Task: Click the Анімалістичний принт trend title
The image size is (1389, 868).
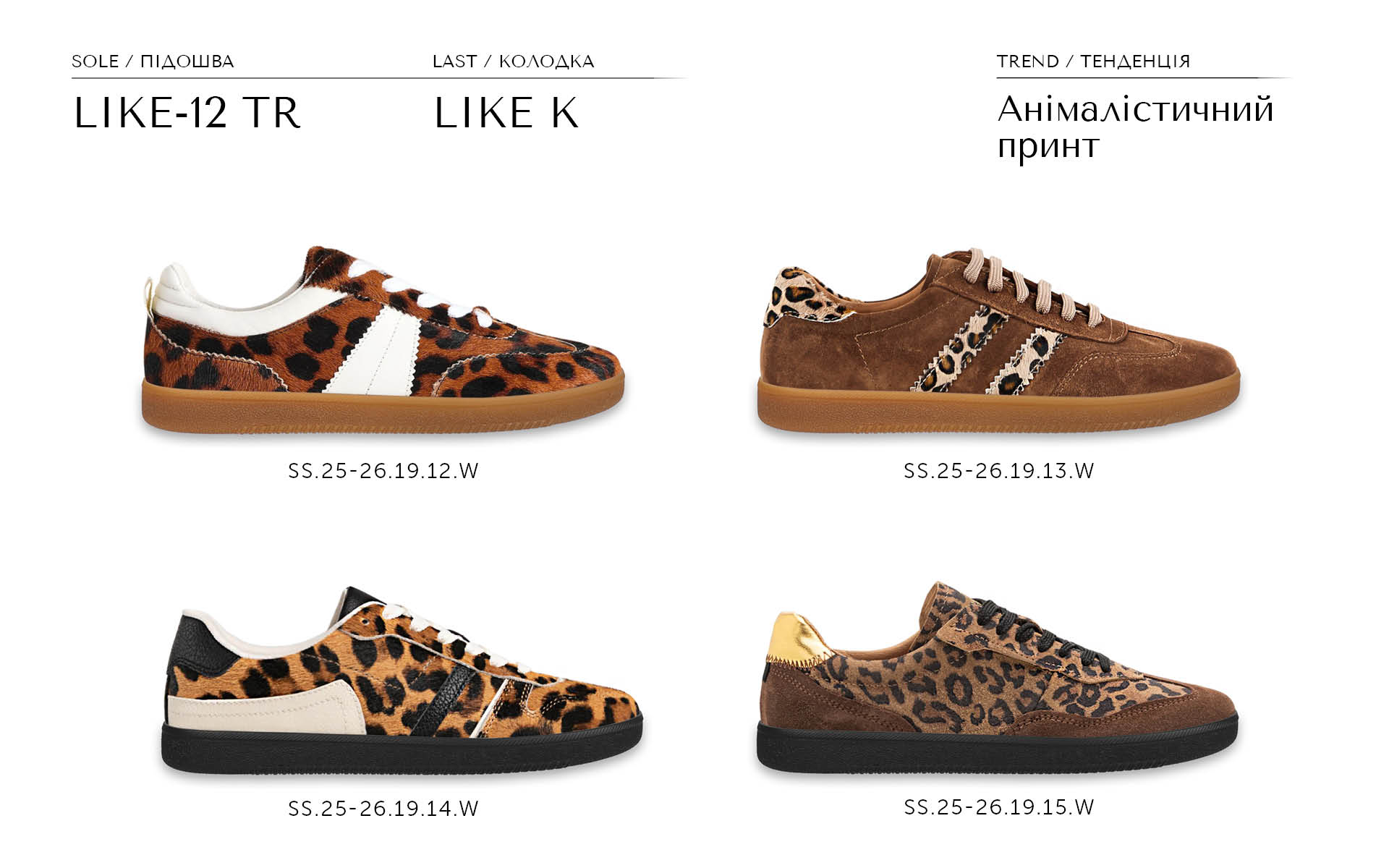Action: 1135,127
